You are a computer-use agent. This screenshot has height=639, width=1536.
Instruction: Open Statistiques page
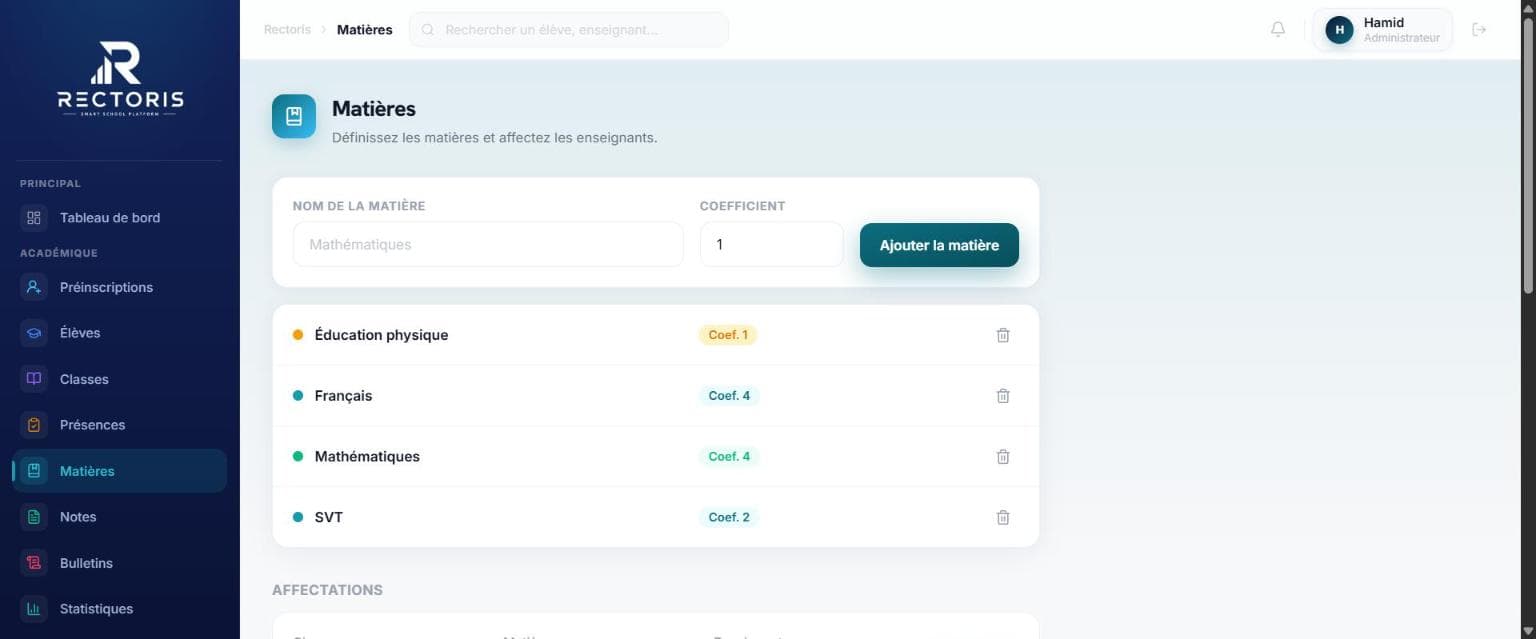tap(120, 609)
